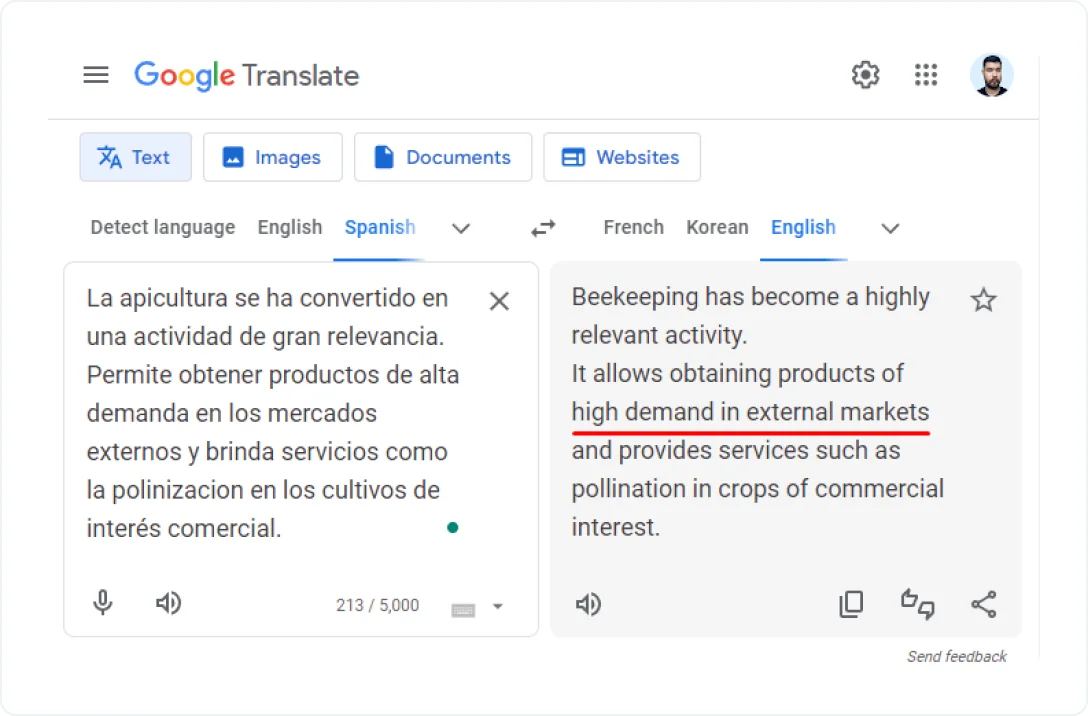This screenshot has height=716, width=1088.
Task: Expand the source language dropdown
Action: 460,229
